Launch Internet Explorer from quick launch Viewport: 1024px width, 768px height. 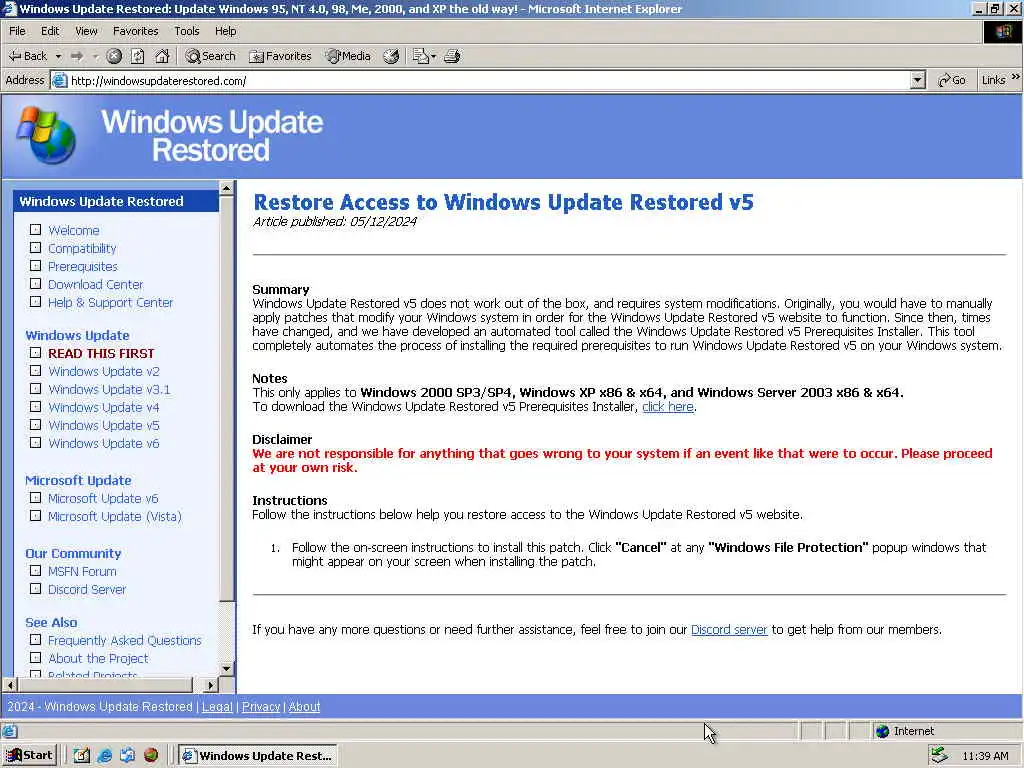[104, 756]
